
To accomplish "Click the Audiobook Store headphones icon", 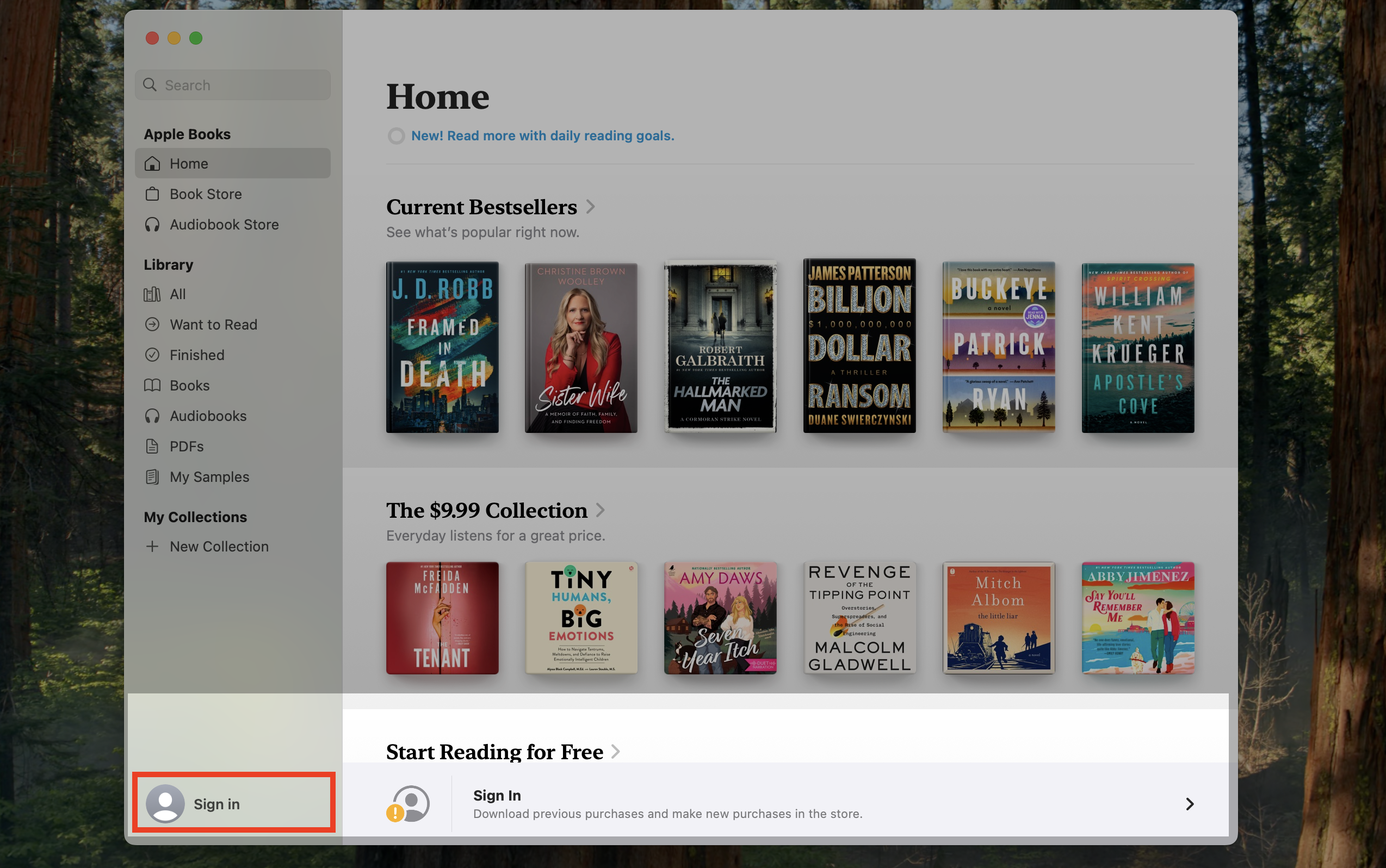I will point(152,225).
